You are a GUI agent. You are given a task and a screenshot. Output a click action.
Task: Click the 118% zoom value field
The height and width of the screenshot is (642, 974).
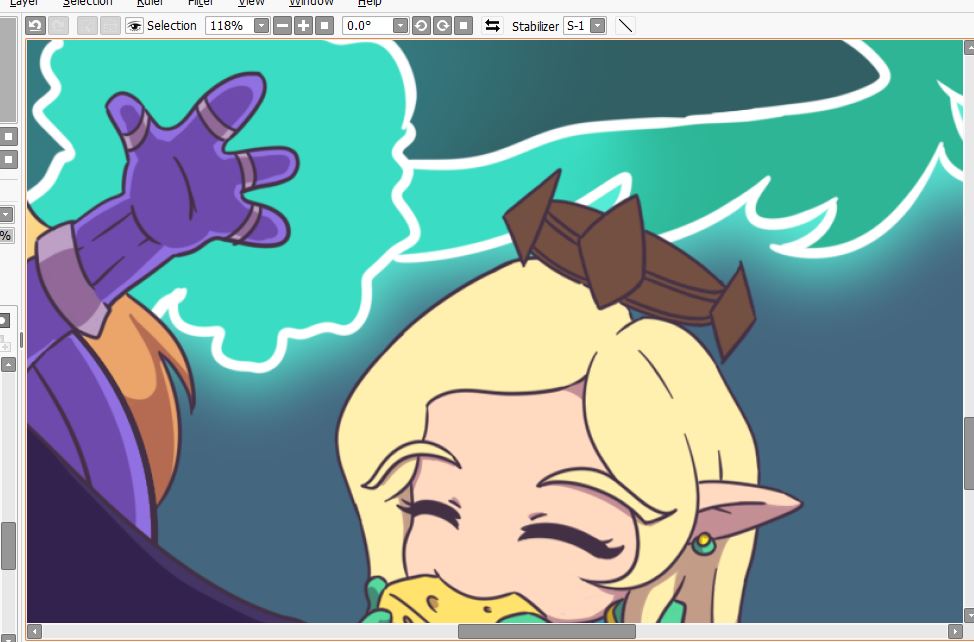tap(229, 25)
